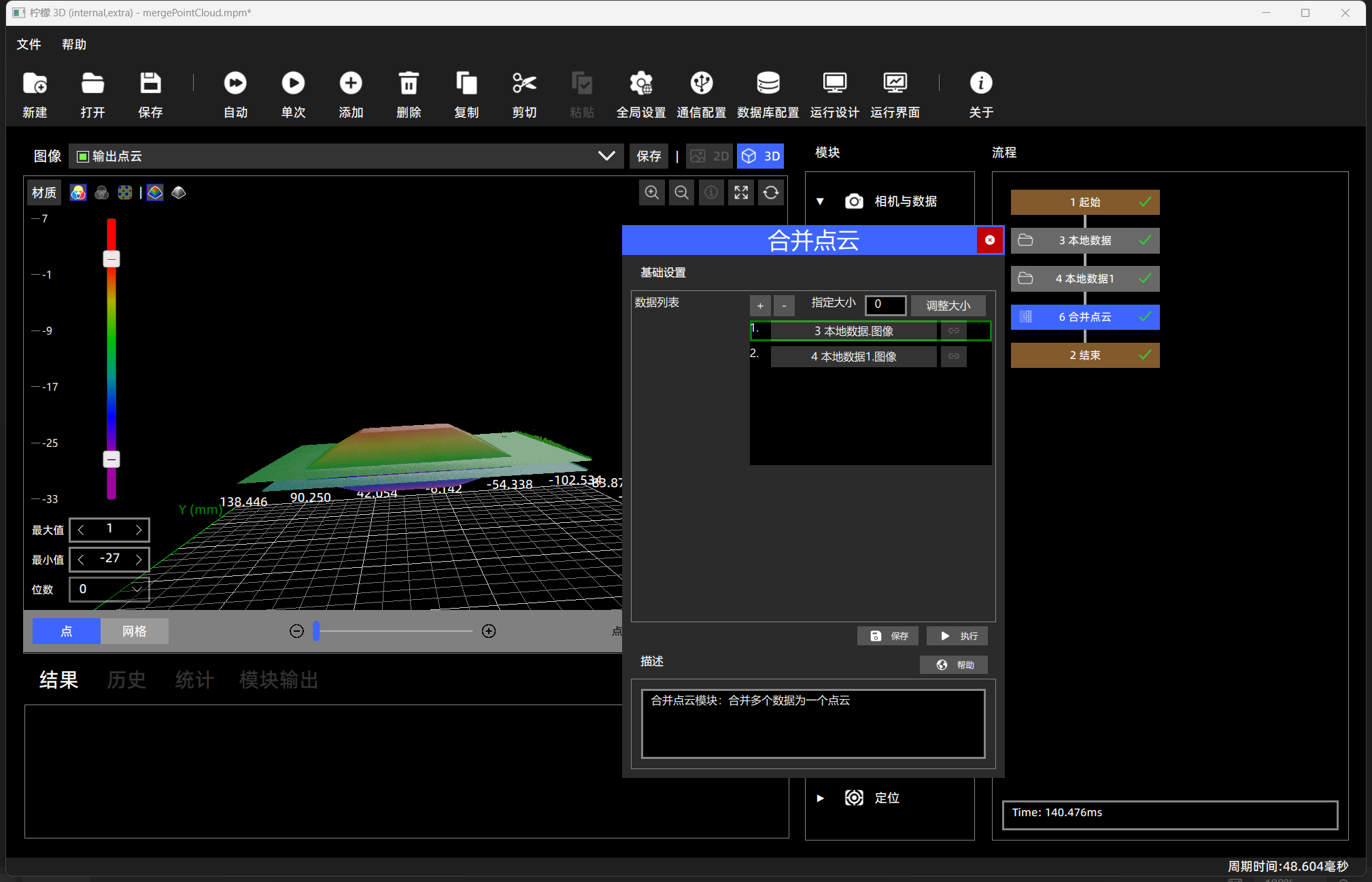
Task: Click the 复制 (copy) icon
Action: tap(466, 94)
